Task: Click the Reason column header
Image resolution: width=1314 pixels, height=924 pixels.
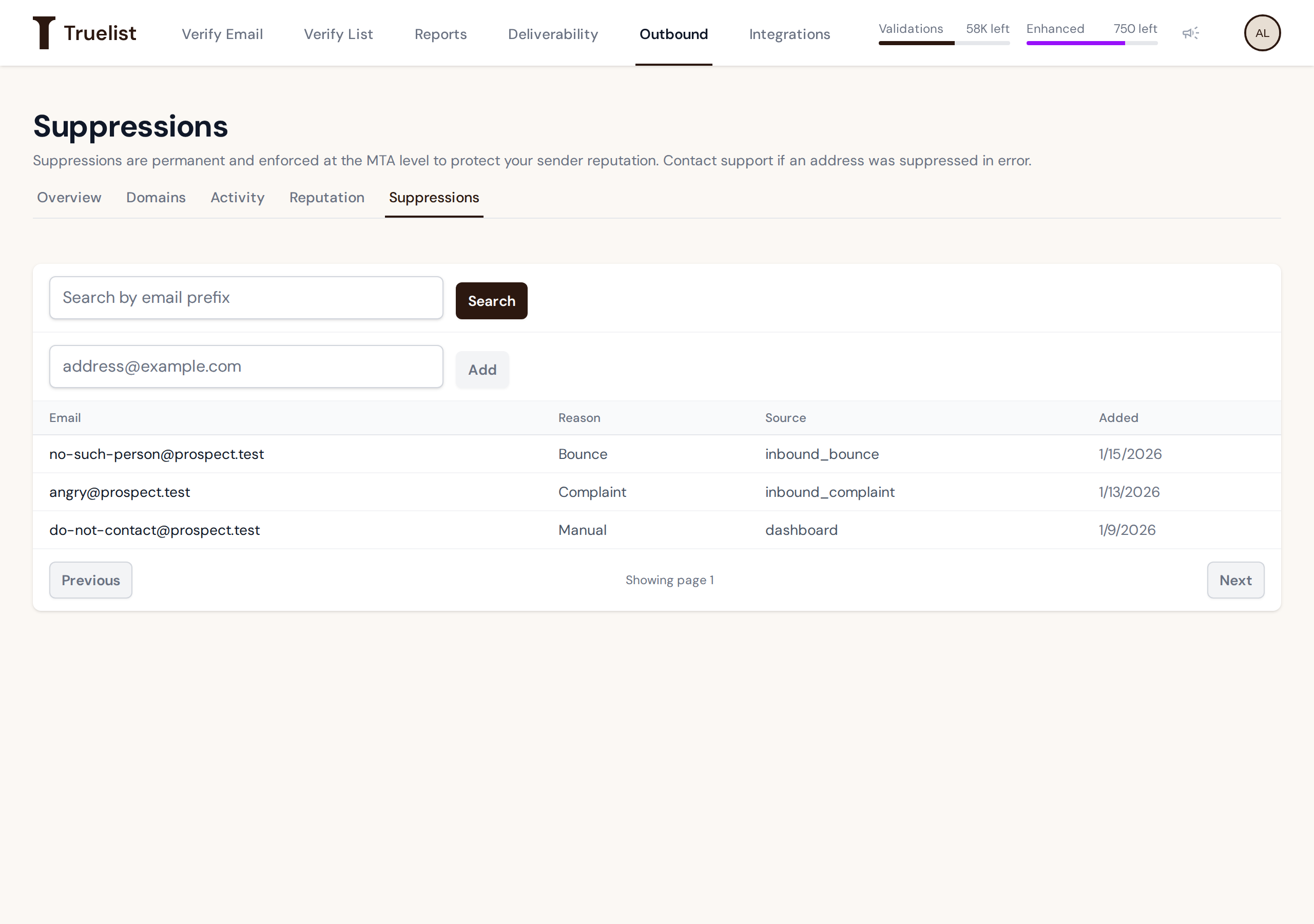Action: click(579, 418)
